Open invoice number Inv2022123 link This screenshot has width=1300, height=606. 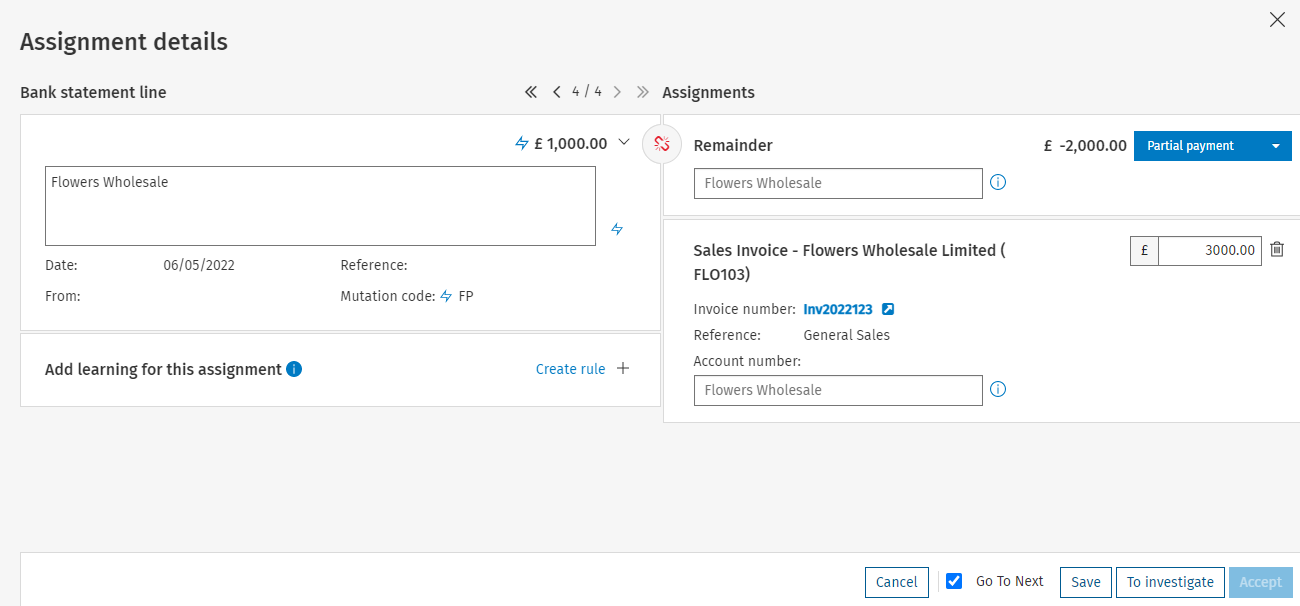[x=838, y=309]
